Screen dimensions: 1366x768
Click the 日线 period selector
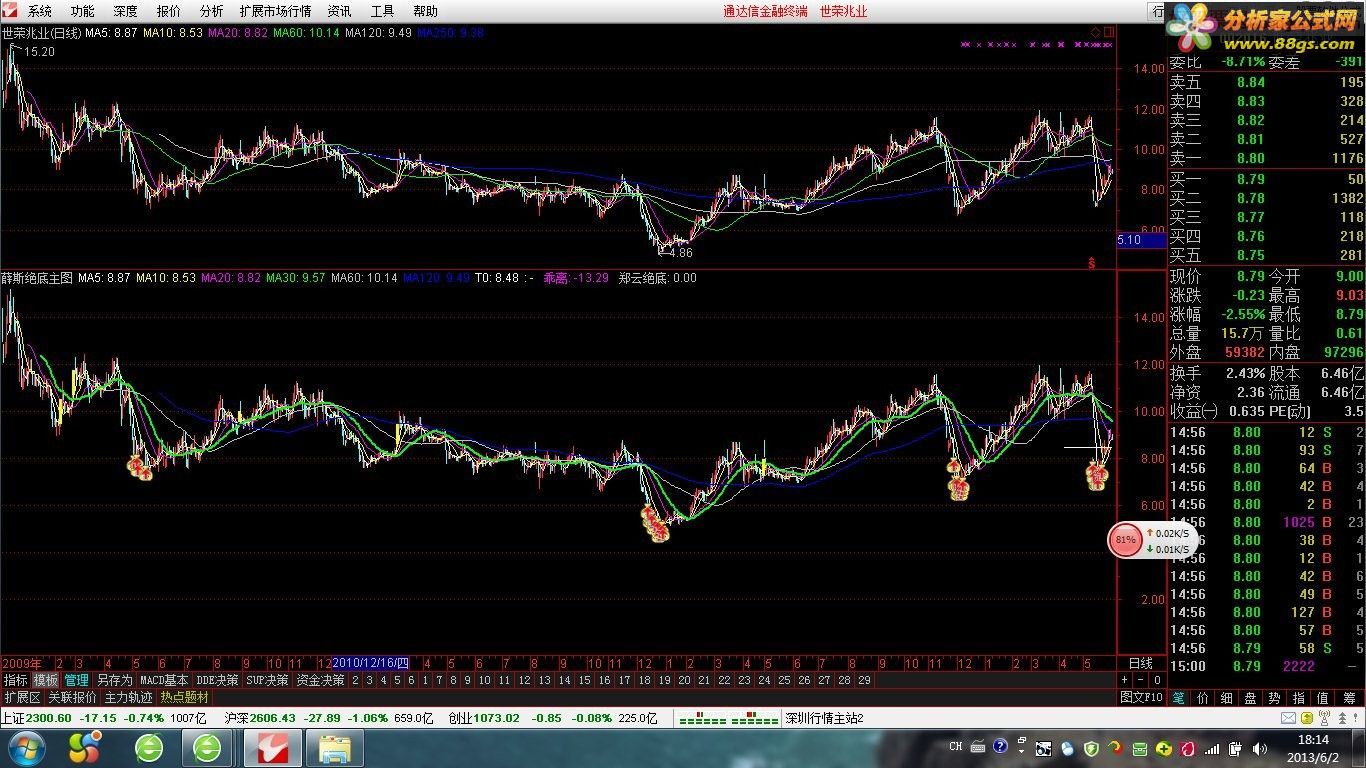coord(1141,663)
